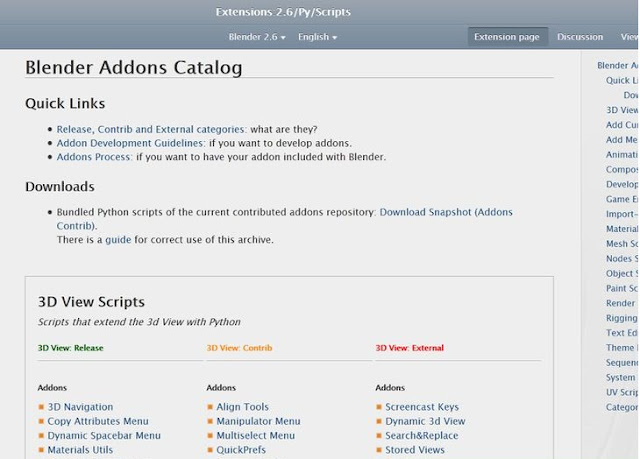Jump to Rigging in sidebar contents
640x459 pixels.
tap(622, 318)
